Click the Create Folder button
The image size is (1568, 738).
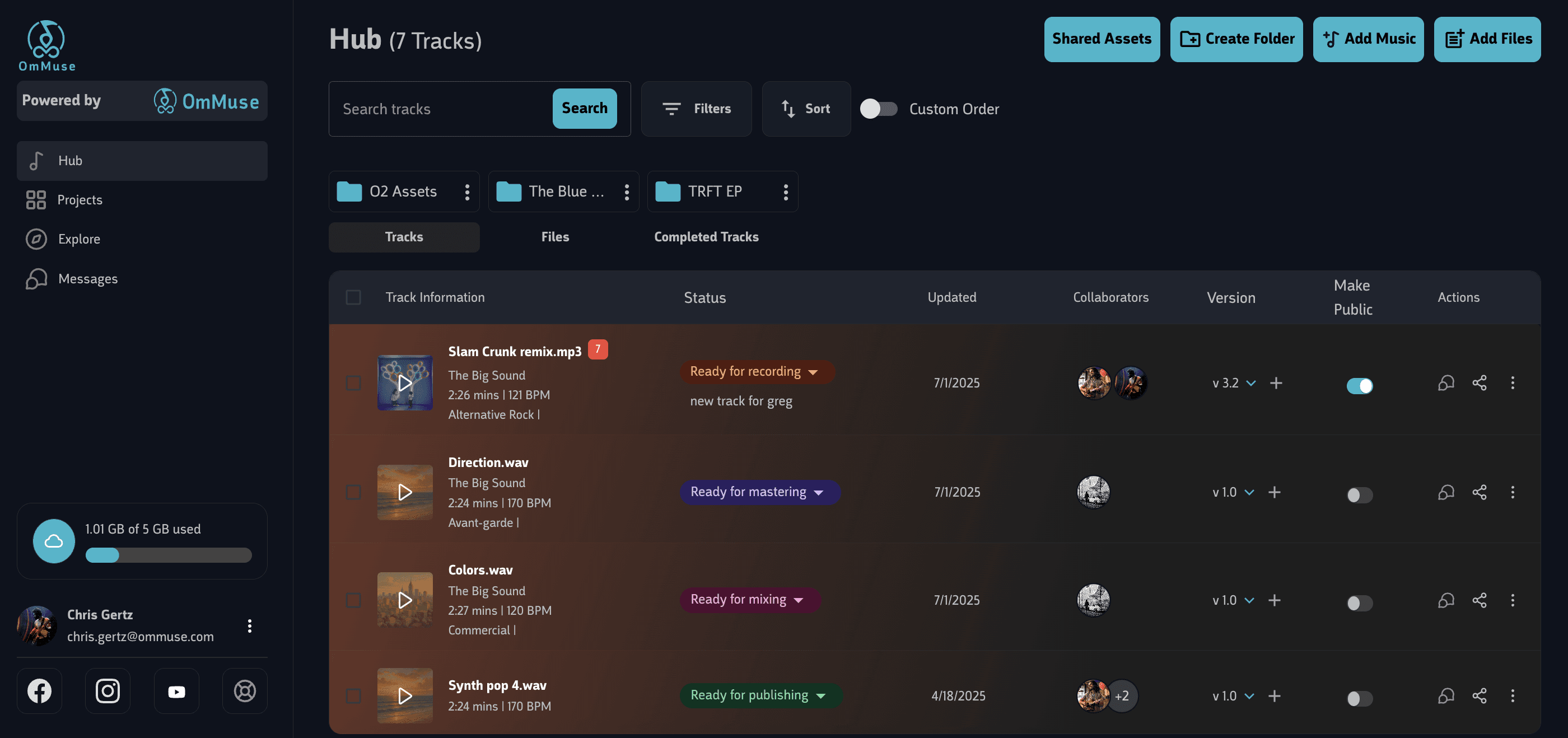[x=1236, y=39]
